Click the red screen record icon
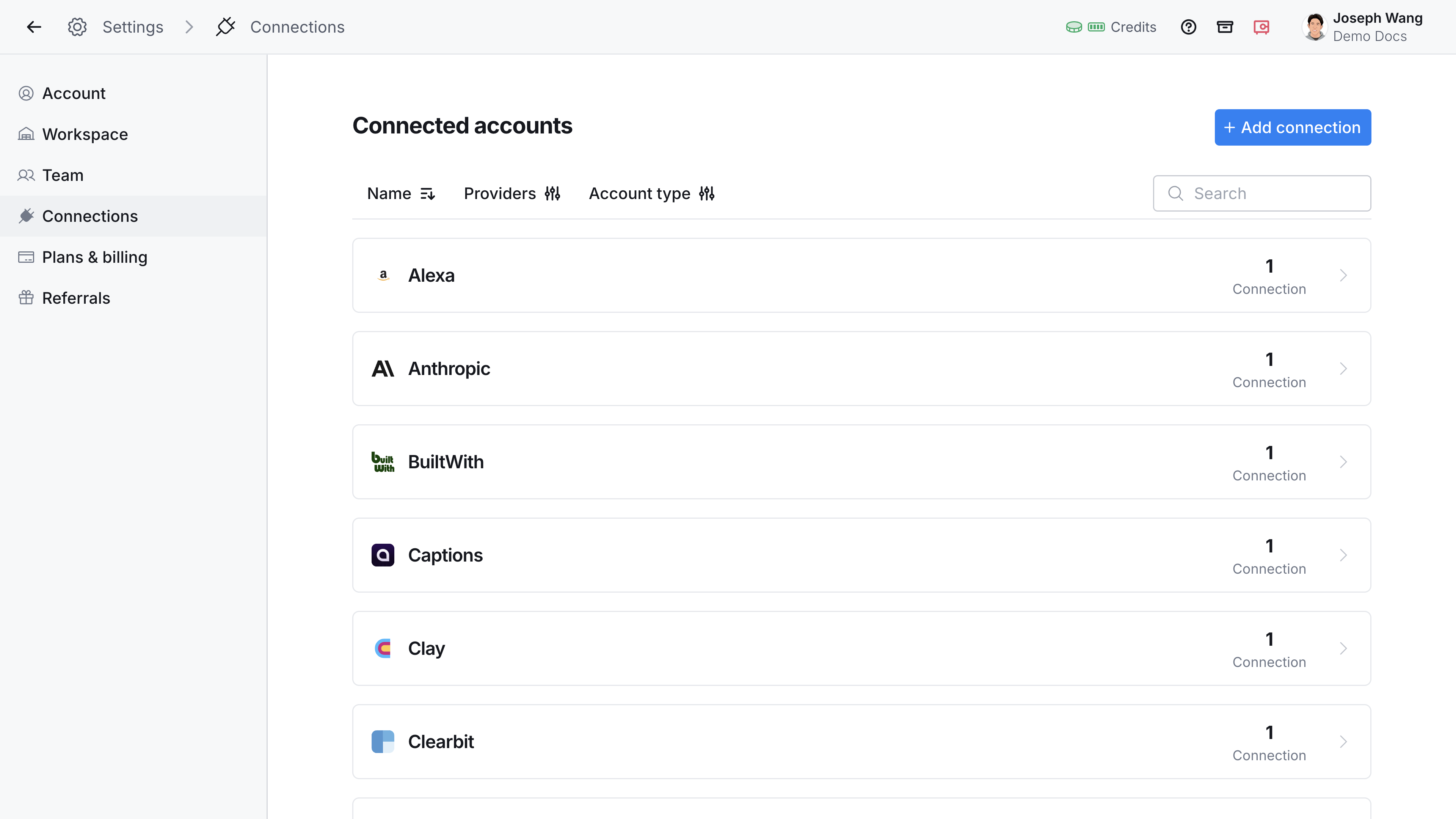Image resolution: width=1456 pixels, height=819 pixels. coord(1261,27)
